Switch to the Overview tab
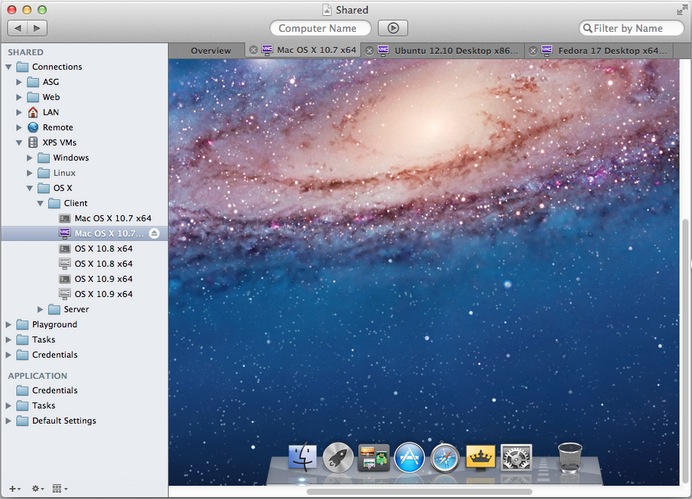This screenshot has height=499, width=692. point(210,50)
